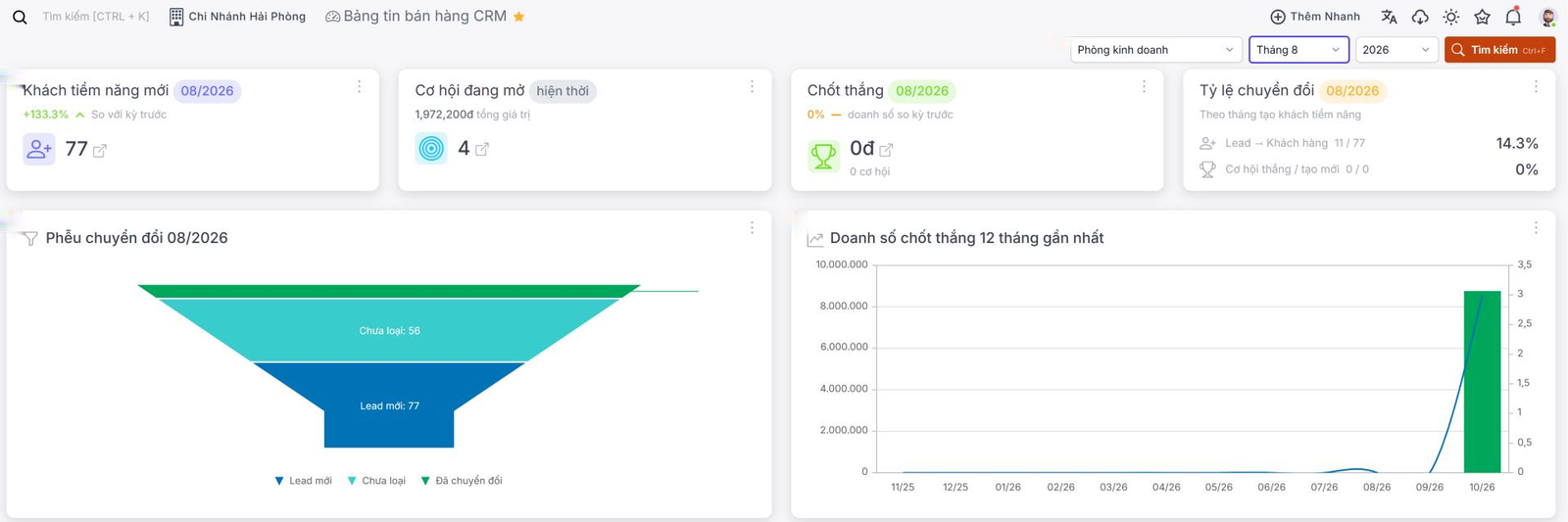Click the green 10/26 bar in revenue chart
The height and width of the screenshot is (522, 1568).
tap(1482, 382)
